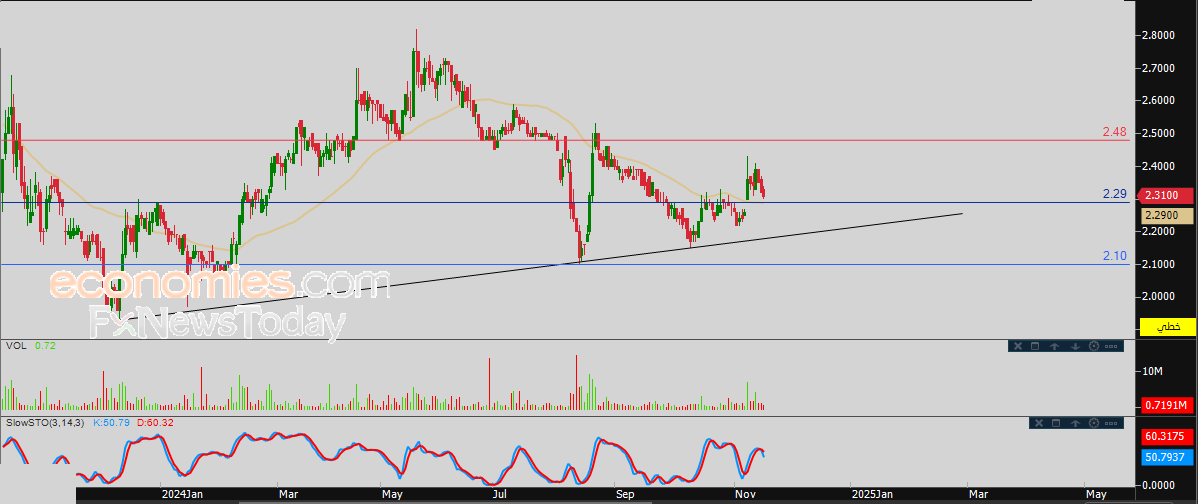Open SlowSTO panel more options menu

[1111, 423]
